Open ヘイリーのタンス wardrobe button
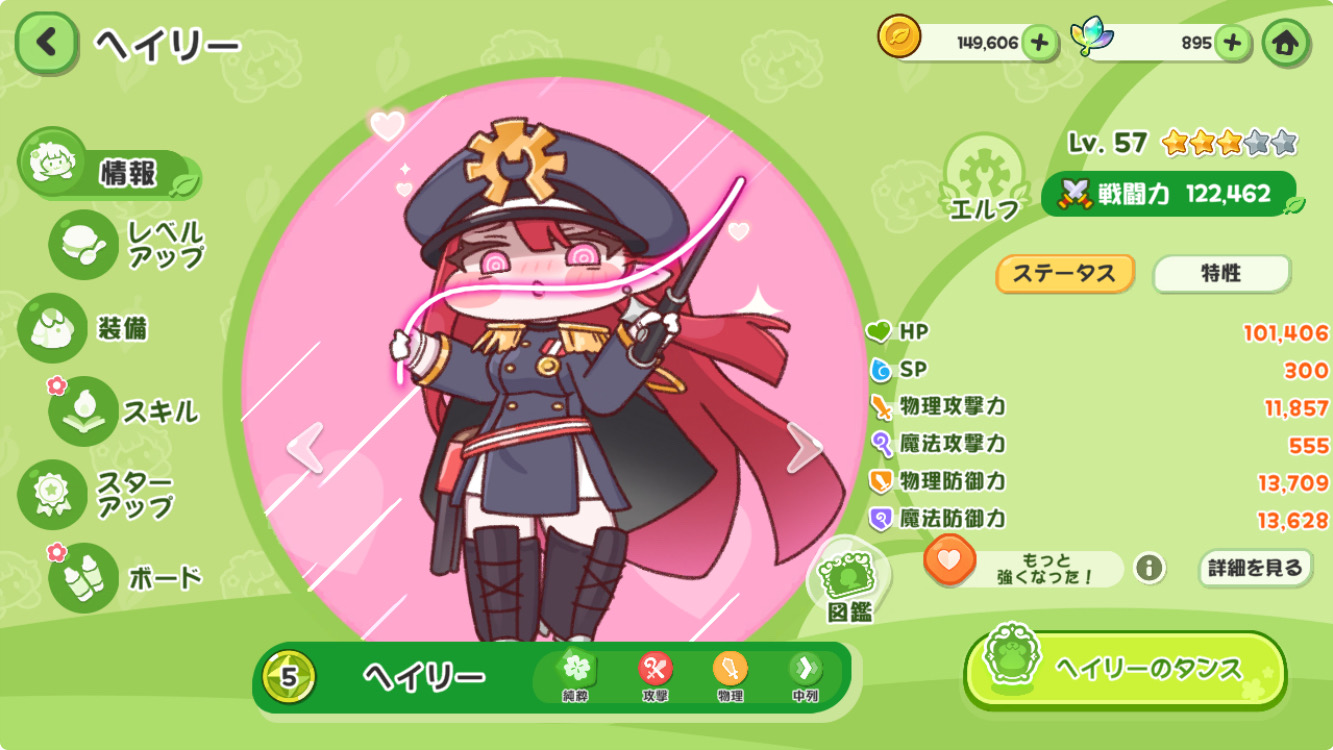This screenshot has width=1333, height=750. (x=1125, y=669)
